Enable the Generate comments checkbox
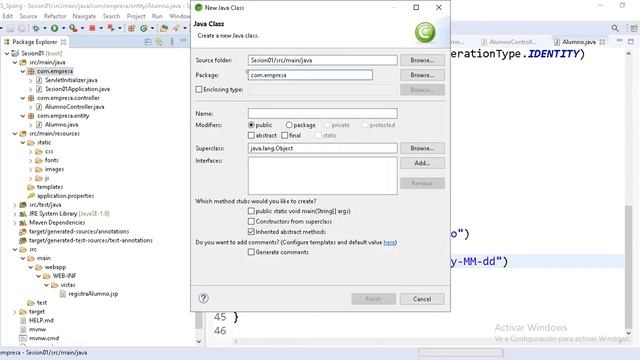This screenshot has width=640, height=360. click(x=251, y=252)
